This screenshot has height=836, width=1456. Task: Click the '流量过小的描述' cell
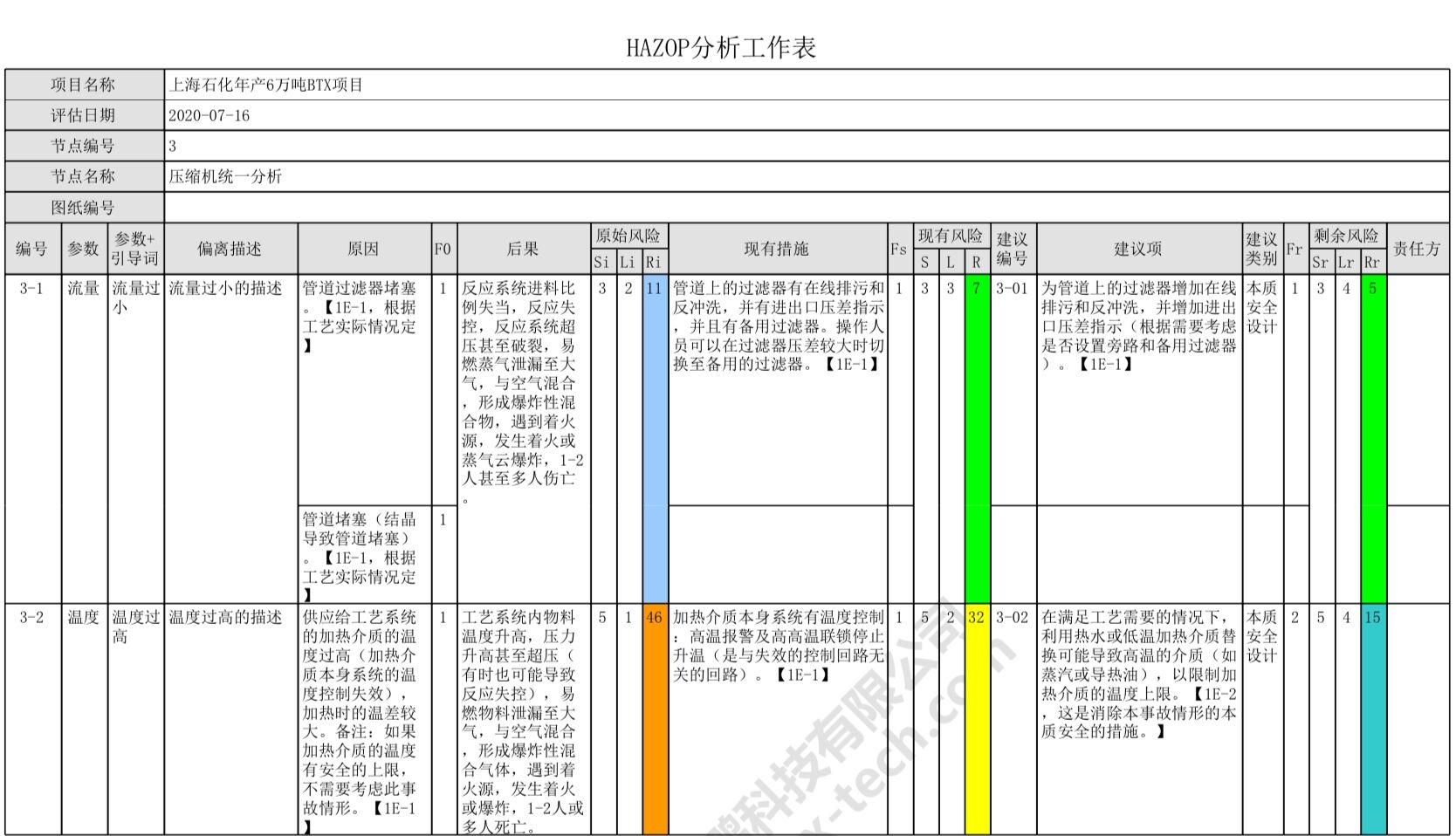click(x=230, y=438)
